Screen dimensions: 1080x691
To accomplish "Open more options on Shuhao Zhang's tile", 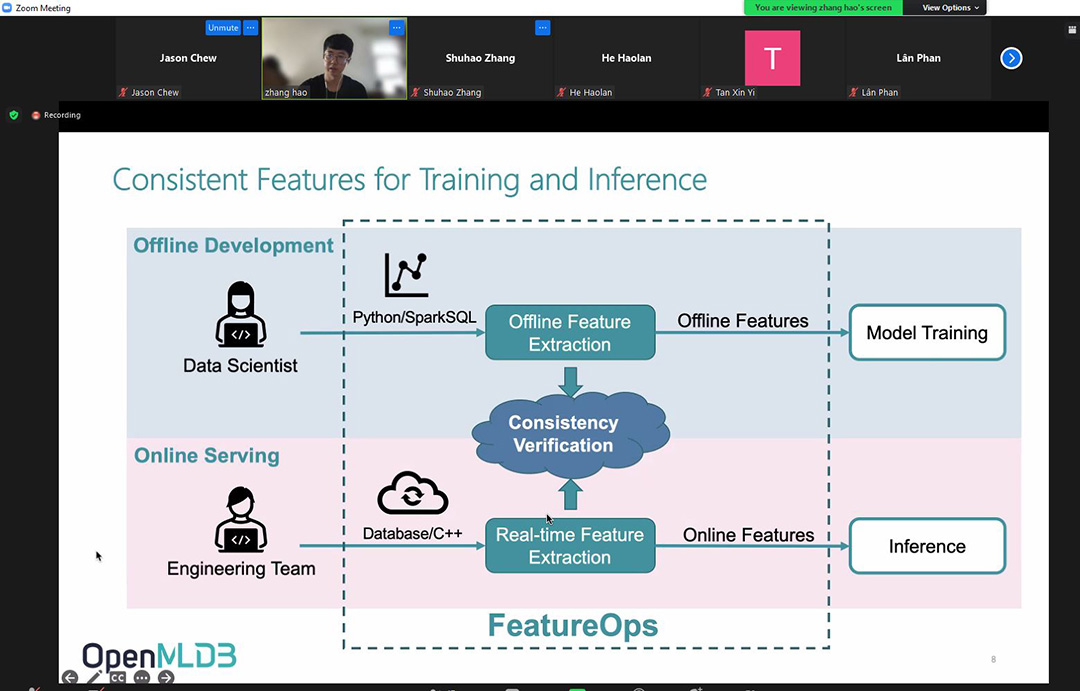I will point(543,28).
